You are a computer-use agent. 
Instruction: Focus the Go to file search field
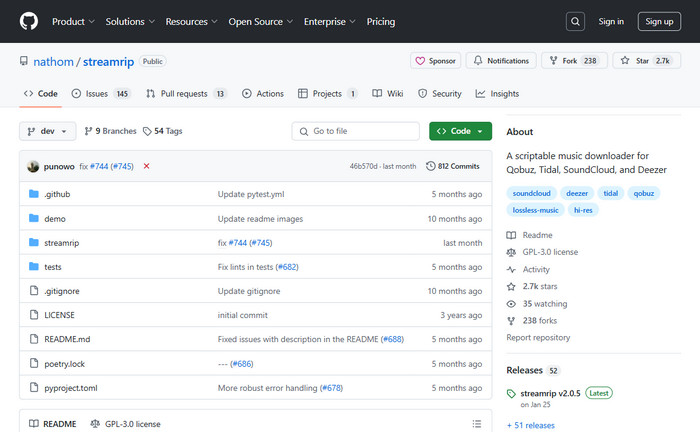tap(355, 131)
